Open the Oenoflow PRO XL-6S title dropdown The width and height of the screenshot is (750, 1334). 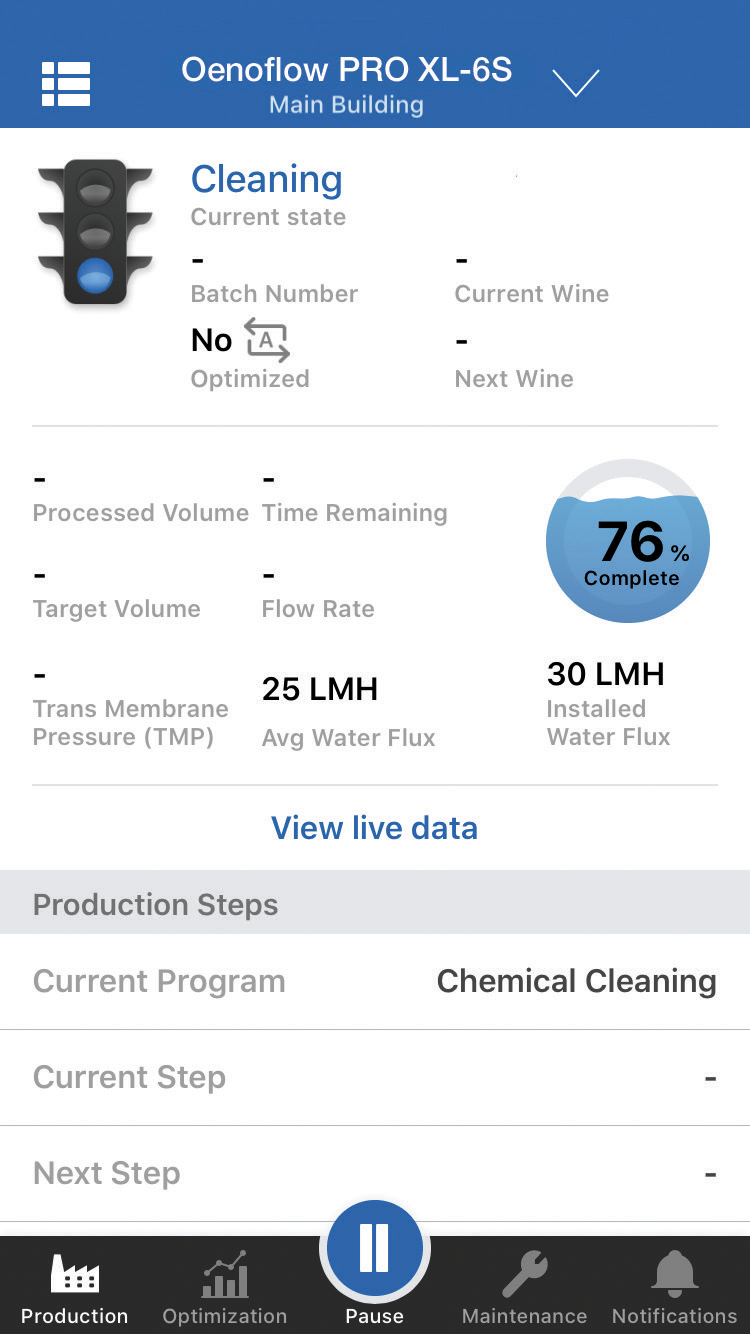pos(346,70)
